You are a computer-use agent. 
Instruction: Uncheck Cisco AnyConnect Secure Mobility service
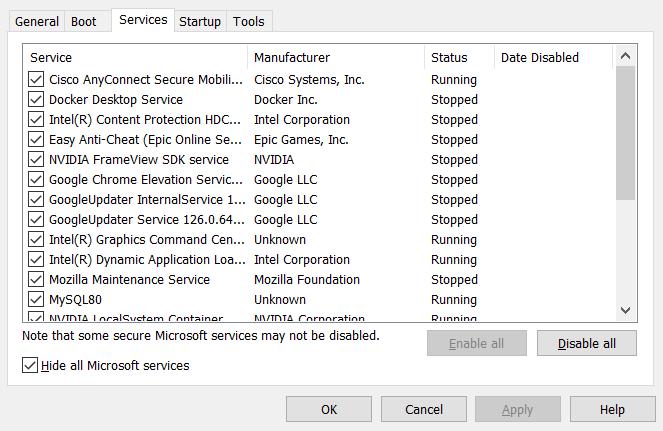[x=36, y=80]
